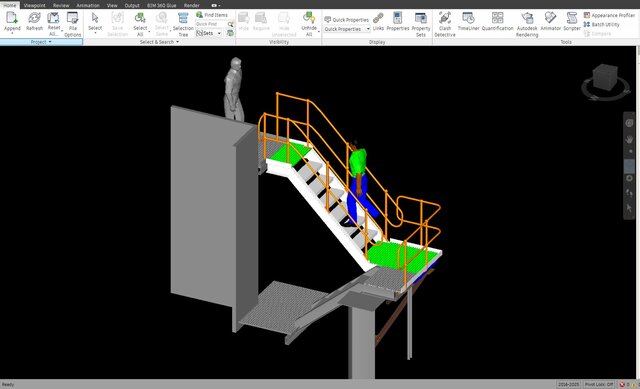Click the Quick Find search icon

click(x=231, y=24)
